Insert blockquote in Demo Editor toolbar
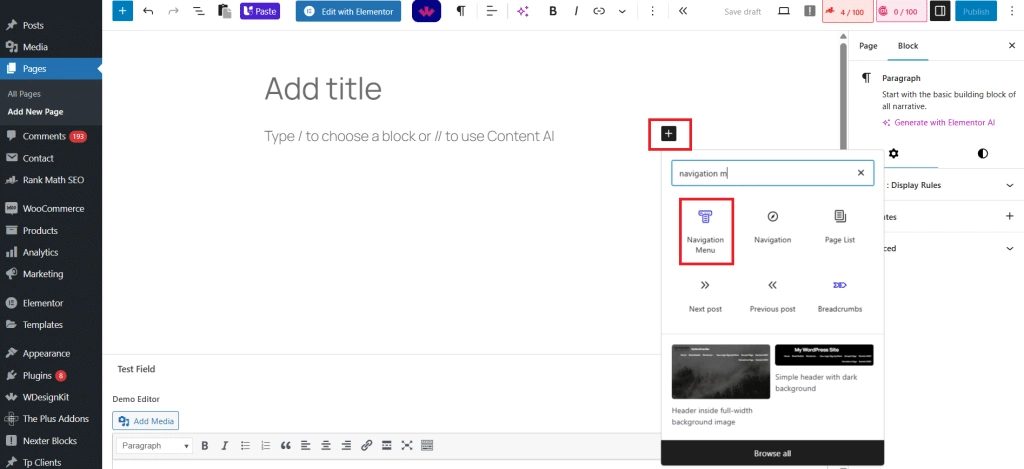This screenshot has width=1024, height=469. click(286, 445)
